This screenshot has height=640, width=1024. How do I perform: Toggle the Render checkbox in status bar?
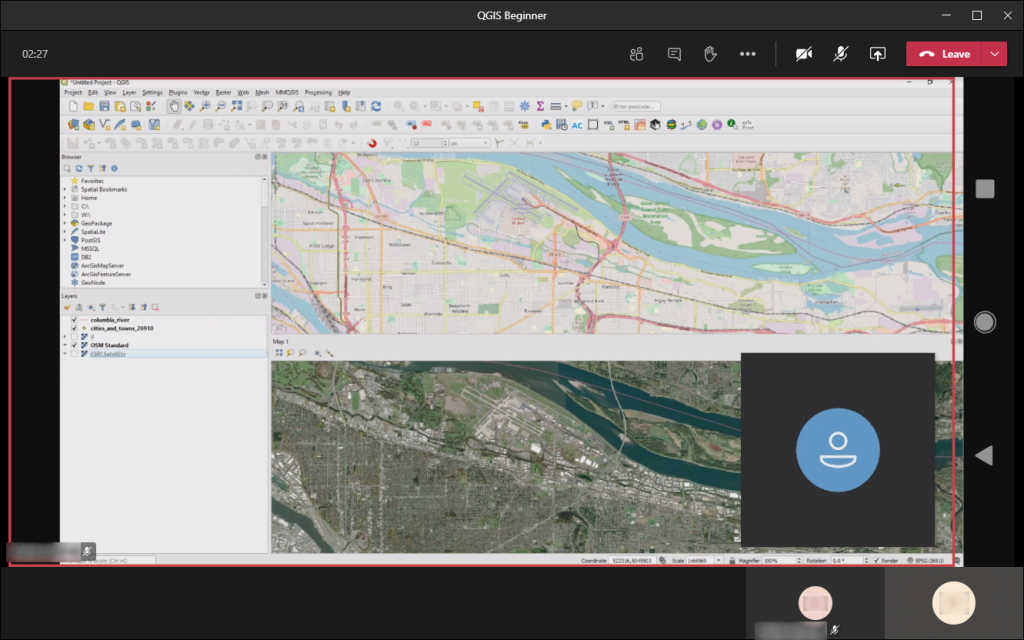[876, 560]
